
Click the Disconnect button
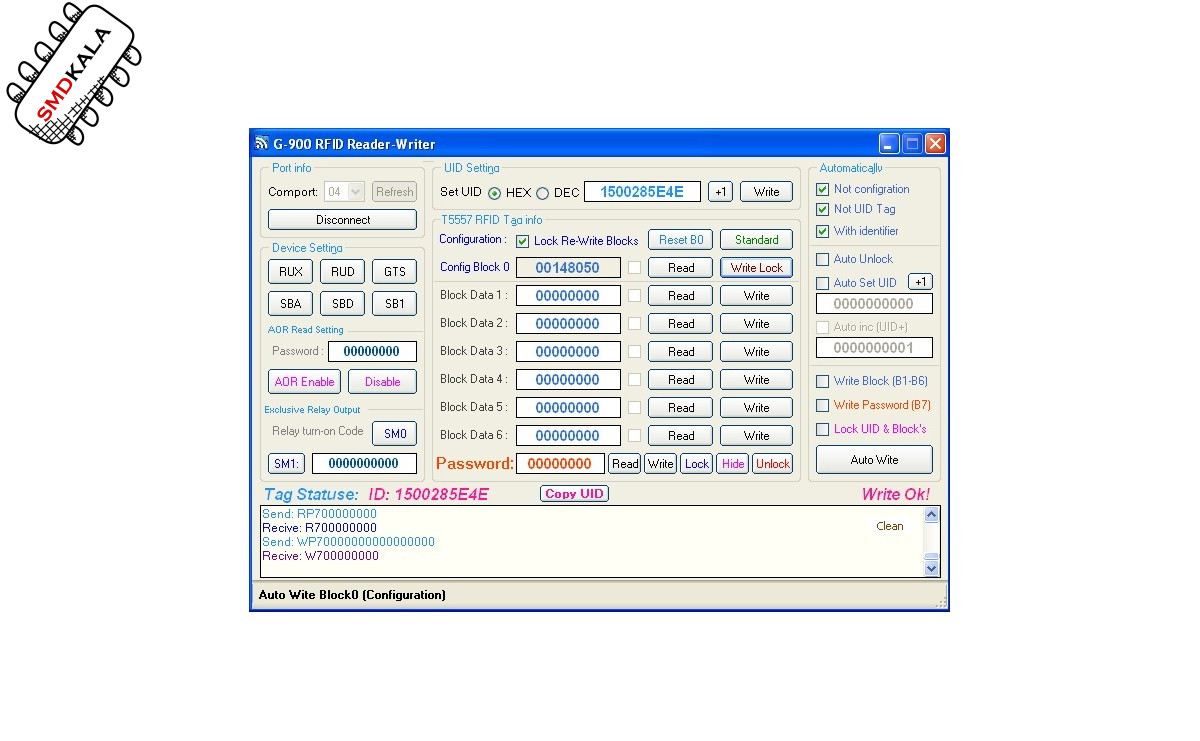(343, 220)
